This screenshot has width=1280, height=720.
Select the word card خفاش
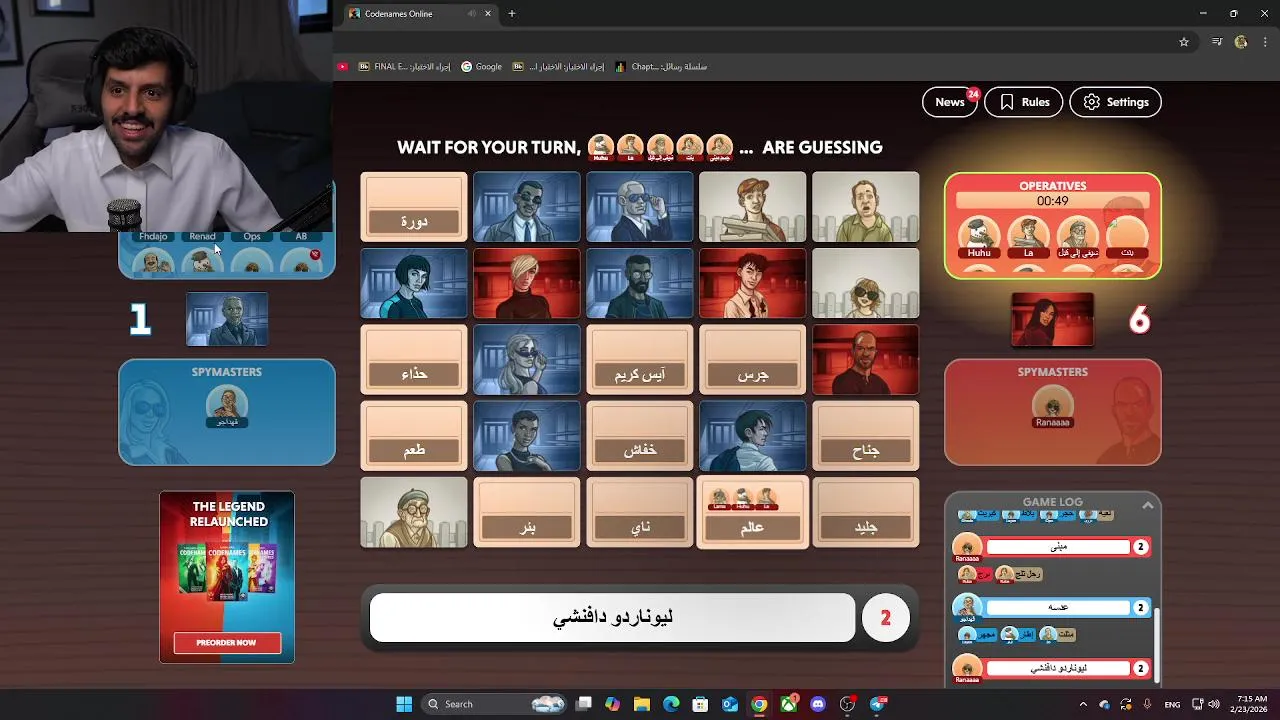[640, 436]
